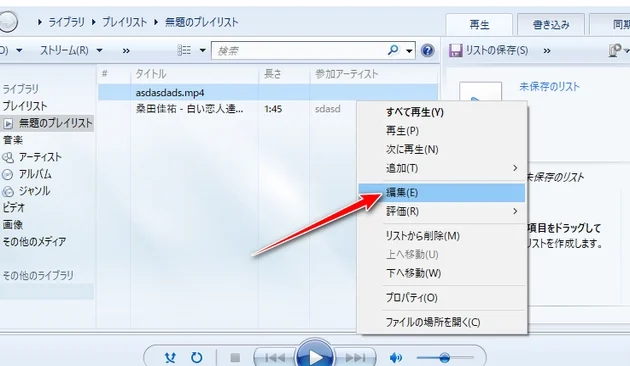Click the previous track button
630x366 pixels.
pyautogui.click(x=275, y=357)
